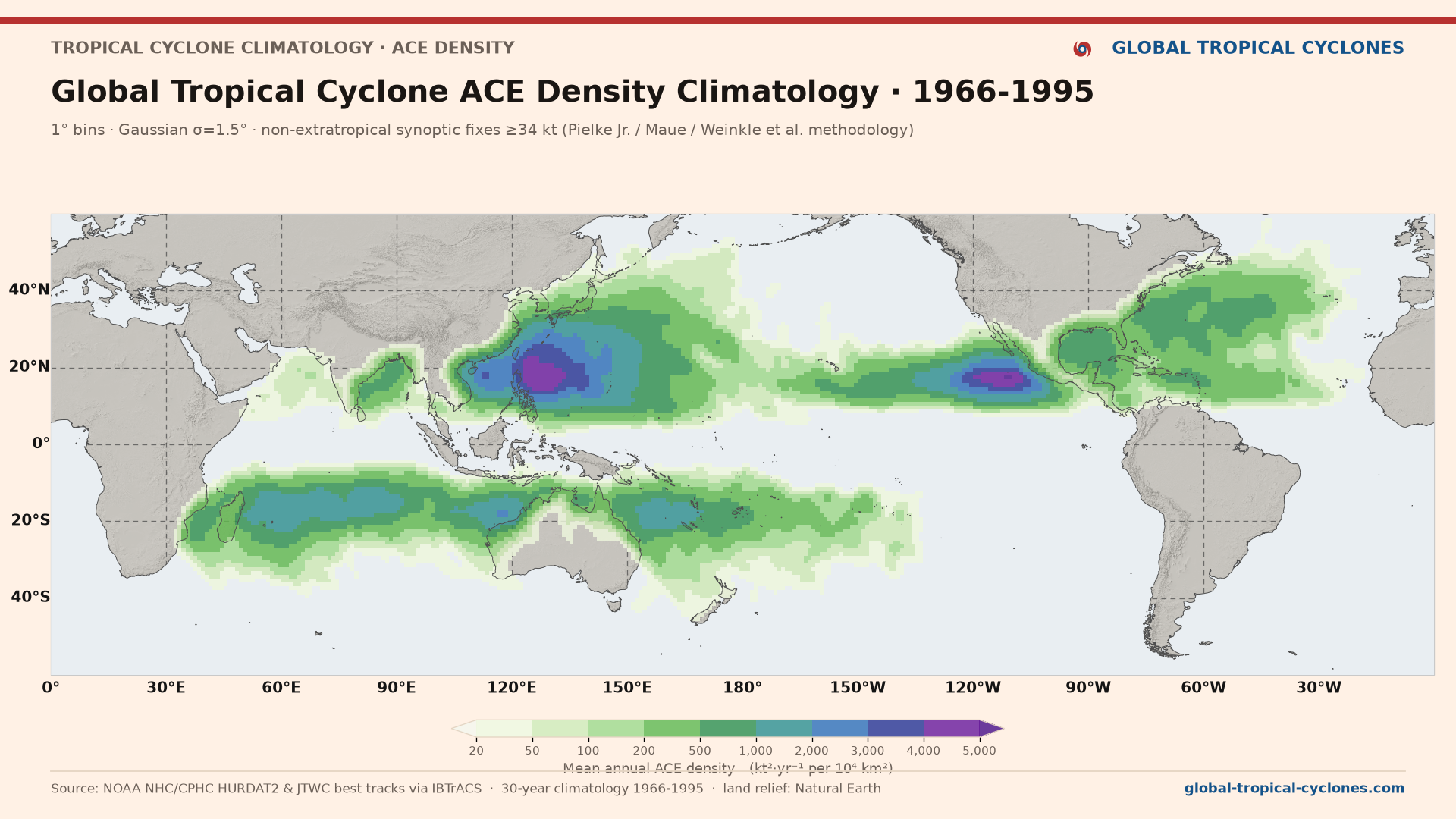Click the 40°S latitude label
Screen dimensions: 1456x819
(x=30, y=598)
